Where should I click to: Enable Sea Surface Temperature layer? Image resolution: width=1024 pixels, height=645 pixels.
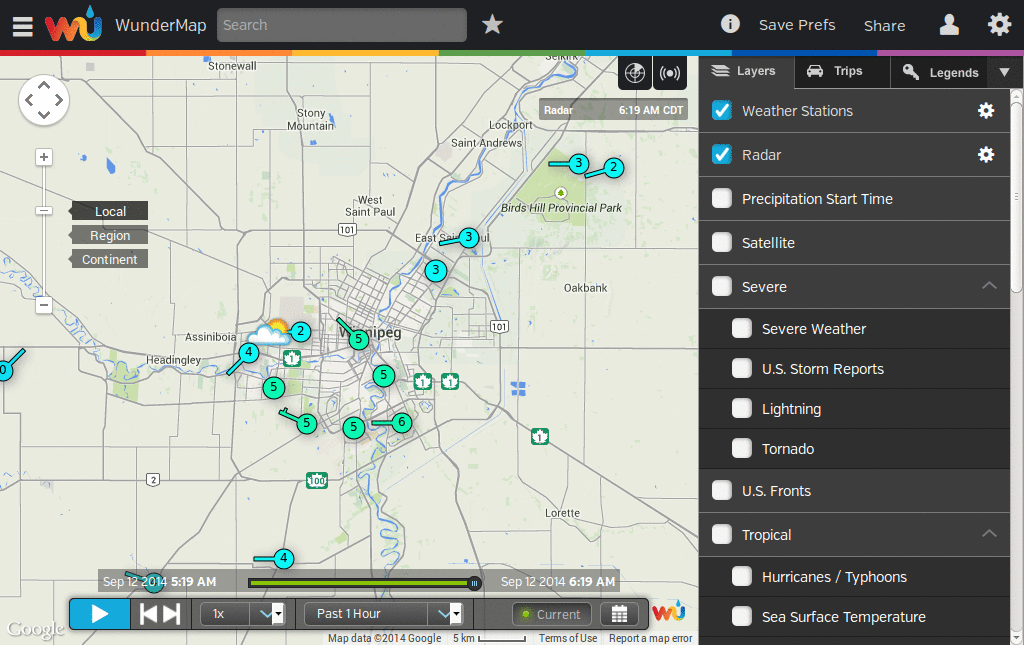pos(742,616)
